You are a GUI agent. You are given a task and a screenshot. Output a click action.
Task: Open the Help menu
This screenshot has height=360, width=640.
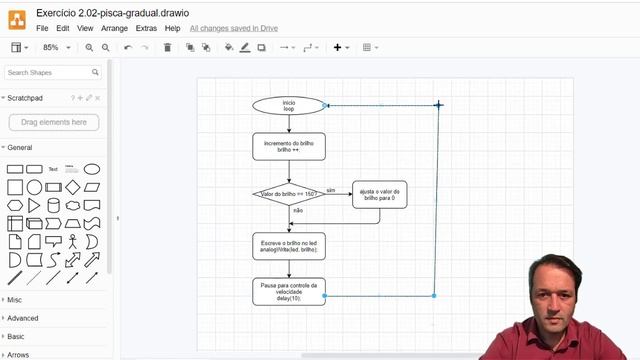tap(172, 28)
